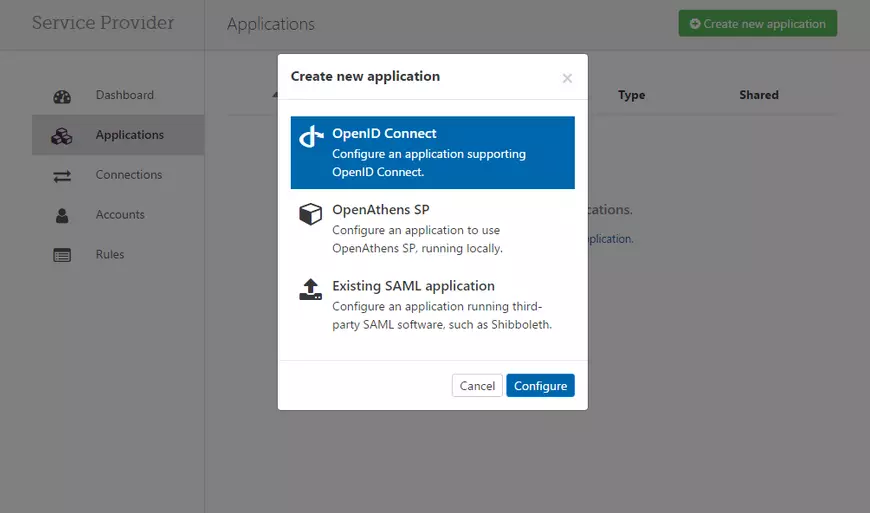870x513 pixels.
Task: Click the 'Create new application' dialog title
Action: coord(365,76)
